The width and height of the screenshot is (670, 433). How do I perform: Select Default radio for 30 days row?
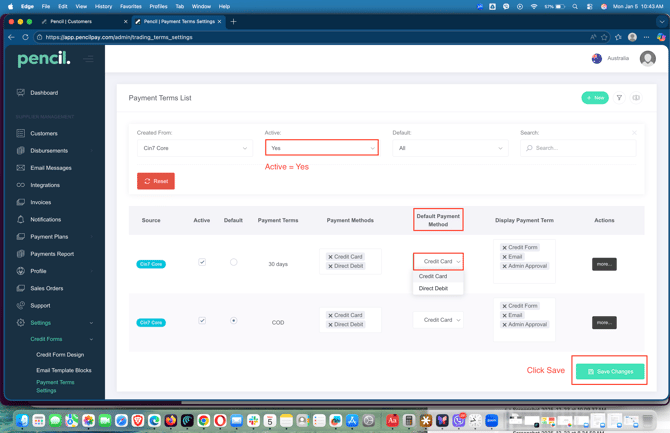point(233,263)
